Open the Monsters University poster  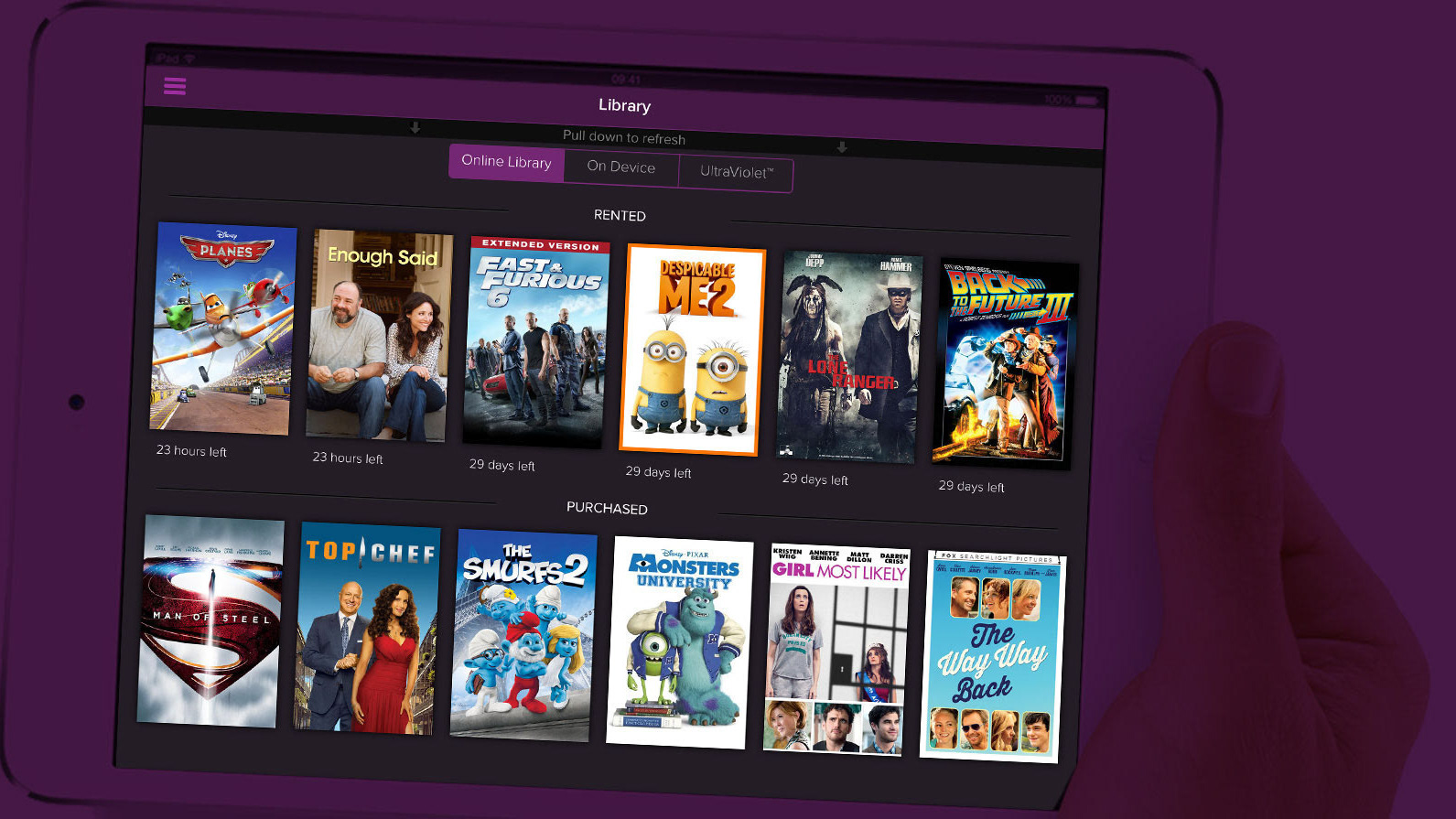[x=680, y=642]
